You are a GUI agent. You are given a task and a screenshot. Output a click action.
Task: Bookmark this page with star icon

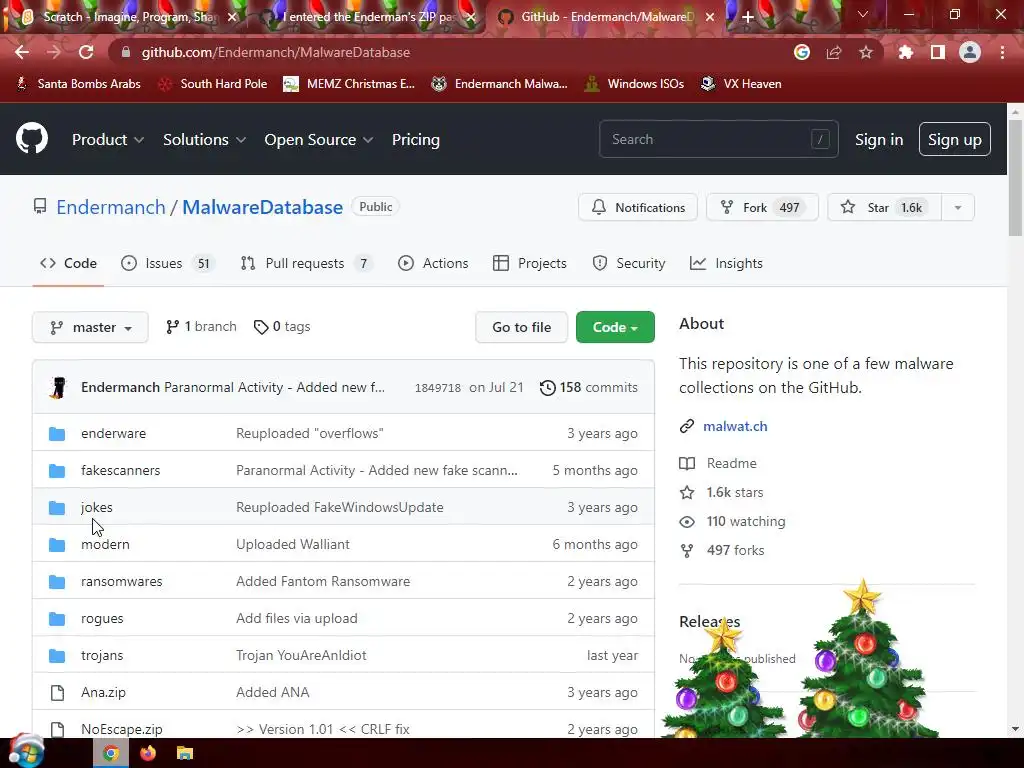(865, 52)
